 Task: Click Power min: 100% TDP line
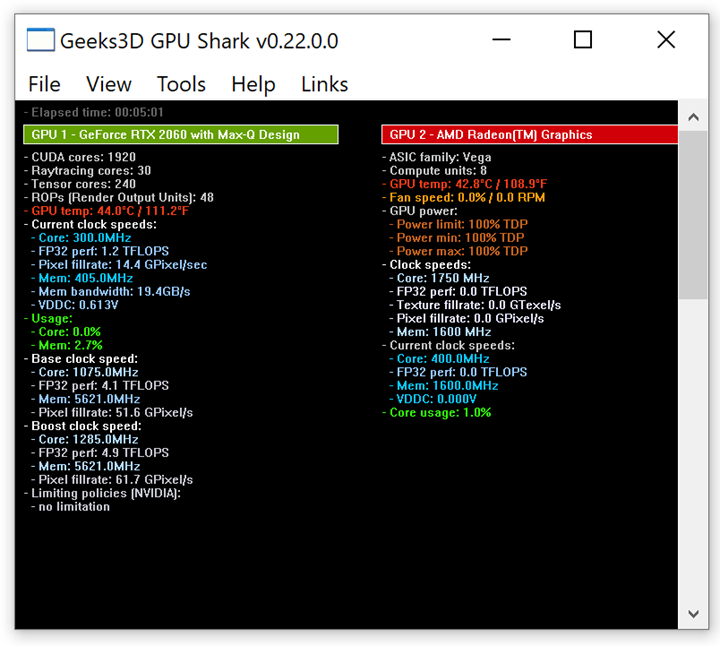[x=457, y=238]
